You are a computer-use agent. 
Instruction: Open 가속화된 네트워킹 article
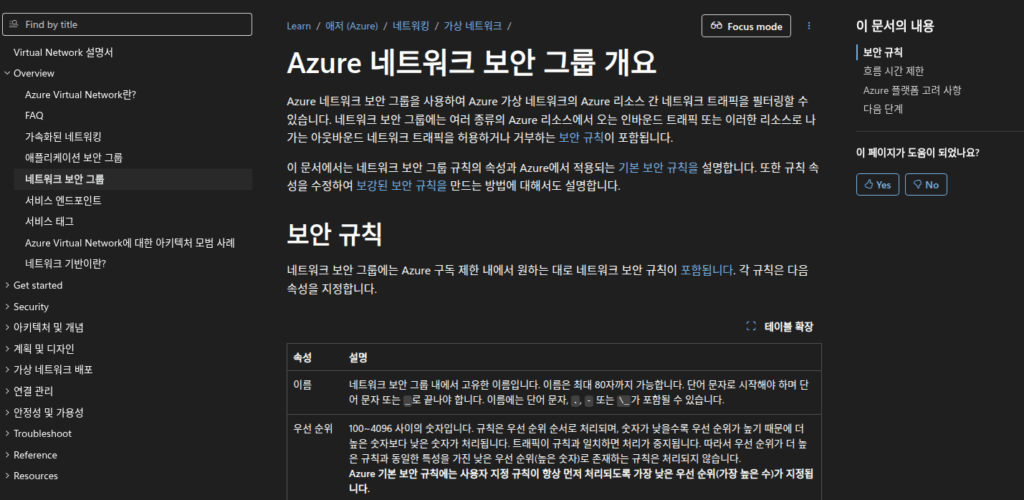pyautogui.click(x=63, y=137)
